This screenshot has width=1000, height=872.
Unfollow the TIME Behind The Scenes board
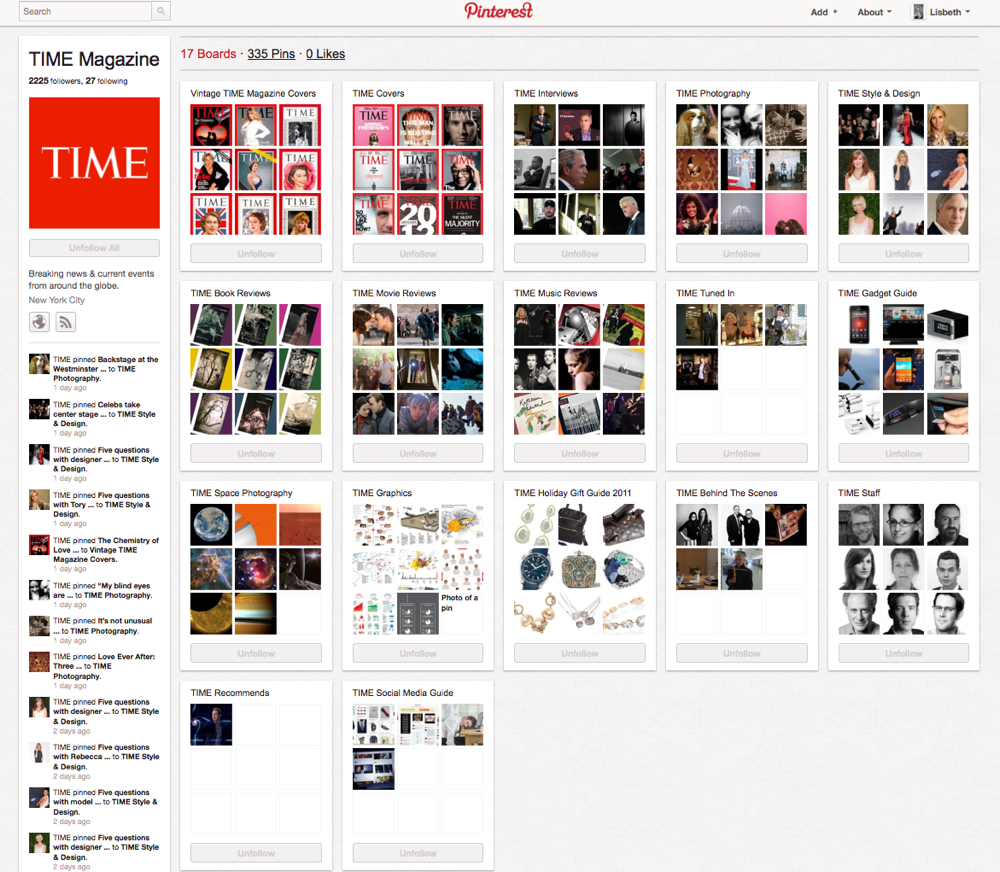click(x=742, y=653)
